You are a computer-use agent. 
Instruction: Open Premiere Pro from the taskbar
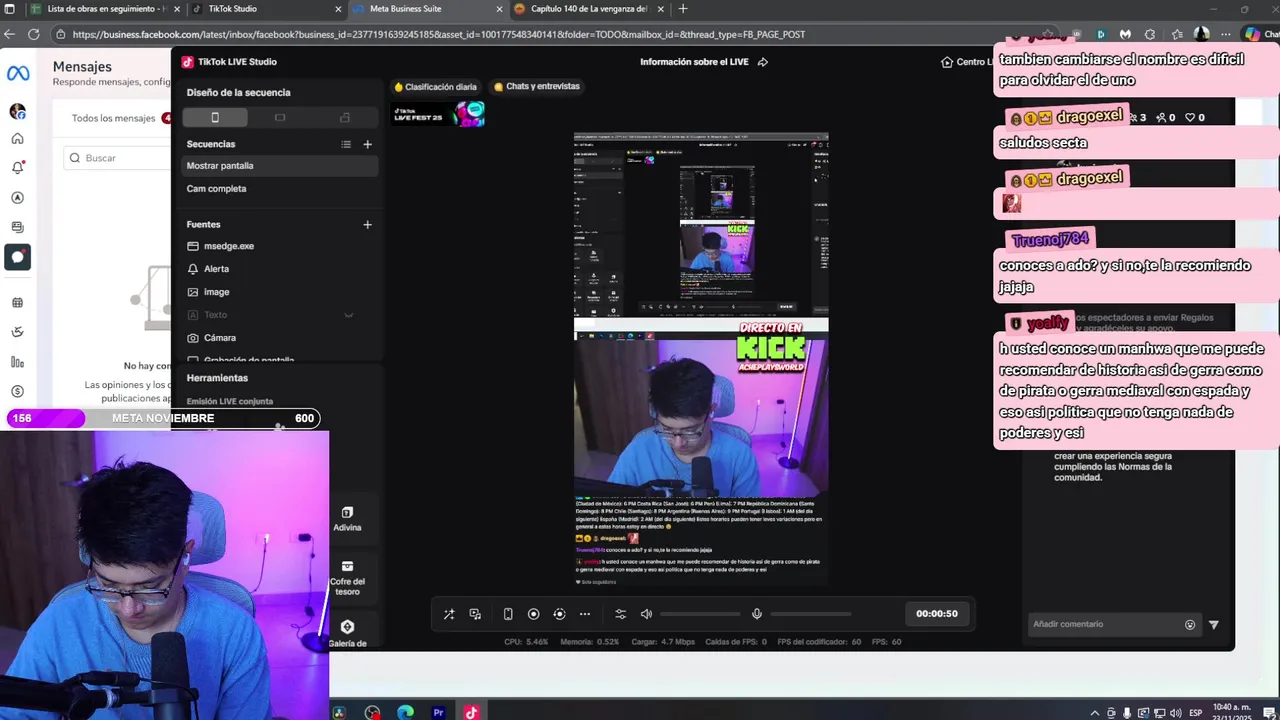tap(438, 712)
